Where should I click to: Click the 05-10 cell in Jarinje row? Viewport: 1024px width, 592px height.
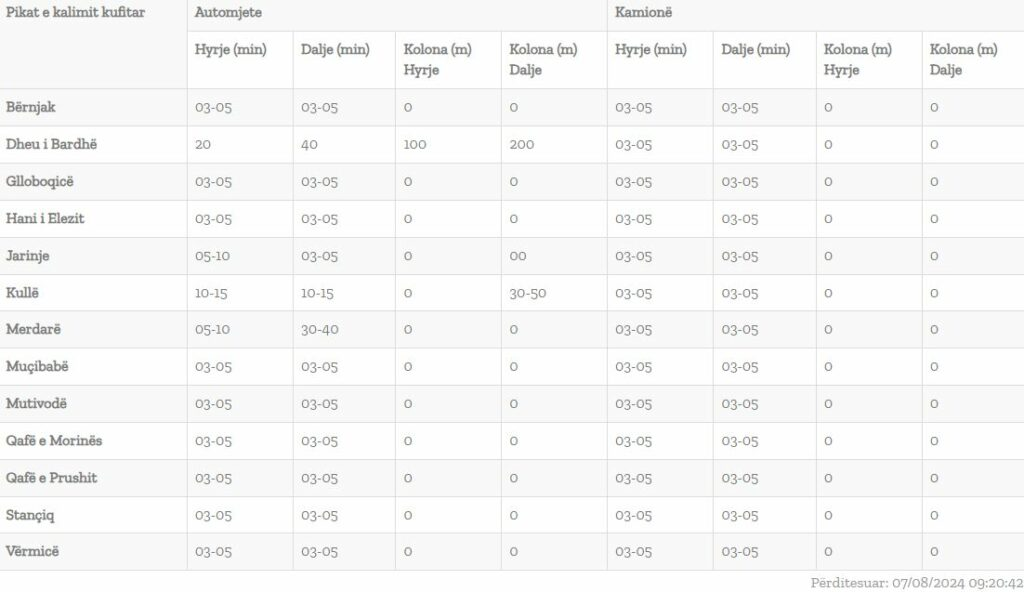click(x=213, y=255)
